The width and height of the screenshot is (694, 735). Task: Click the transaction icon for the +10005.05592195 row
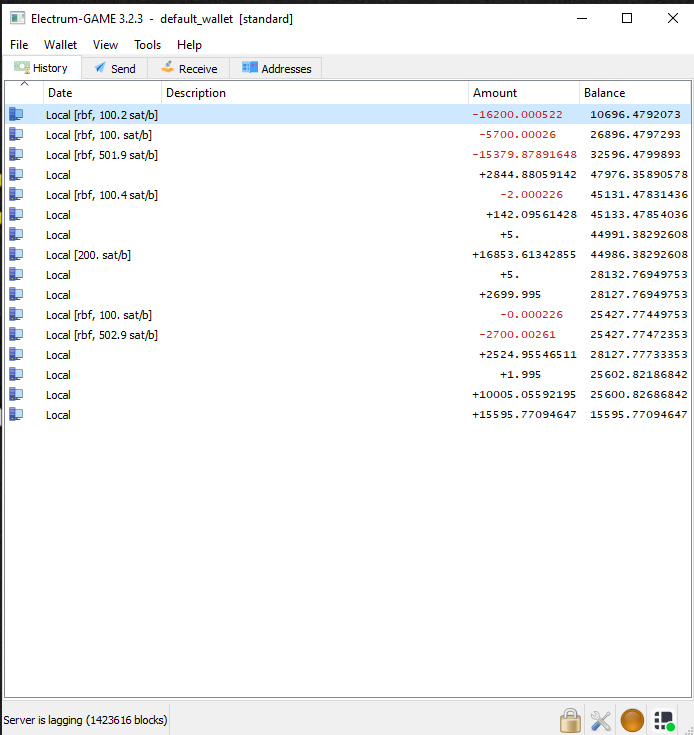point(16,394)
